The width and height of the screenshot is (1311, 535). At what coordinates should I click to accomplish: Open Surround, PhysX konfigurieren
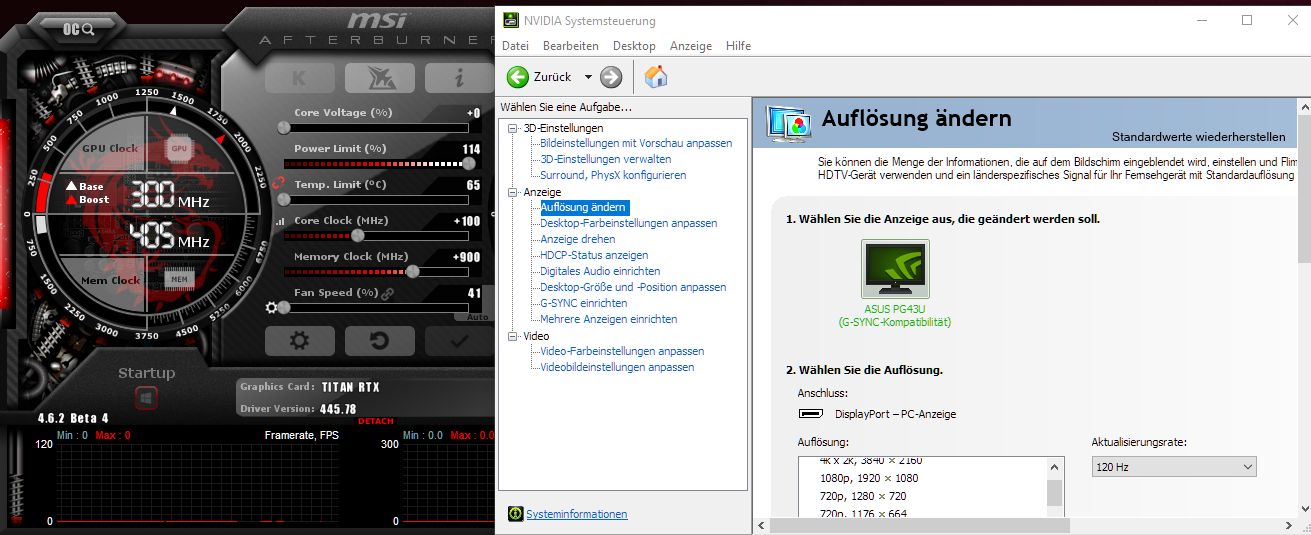tap(613, 175)
